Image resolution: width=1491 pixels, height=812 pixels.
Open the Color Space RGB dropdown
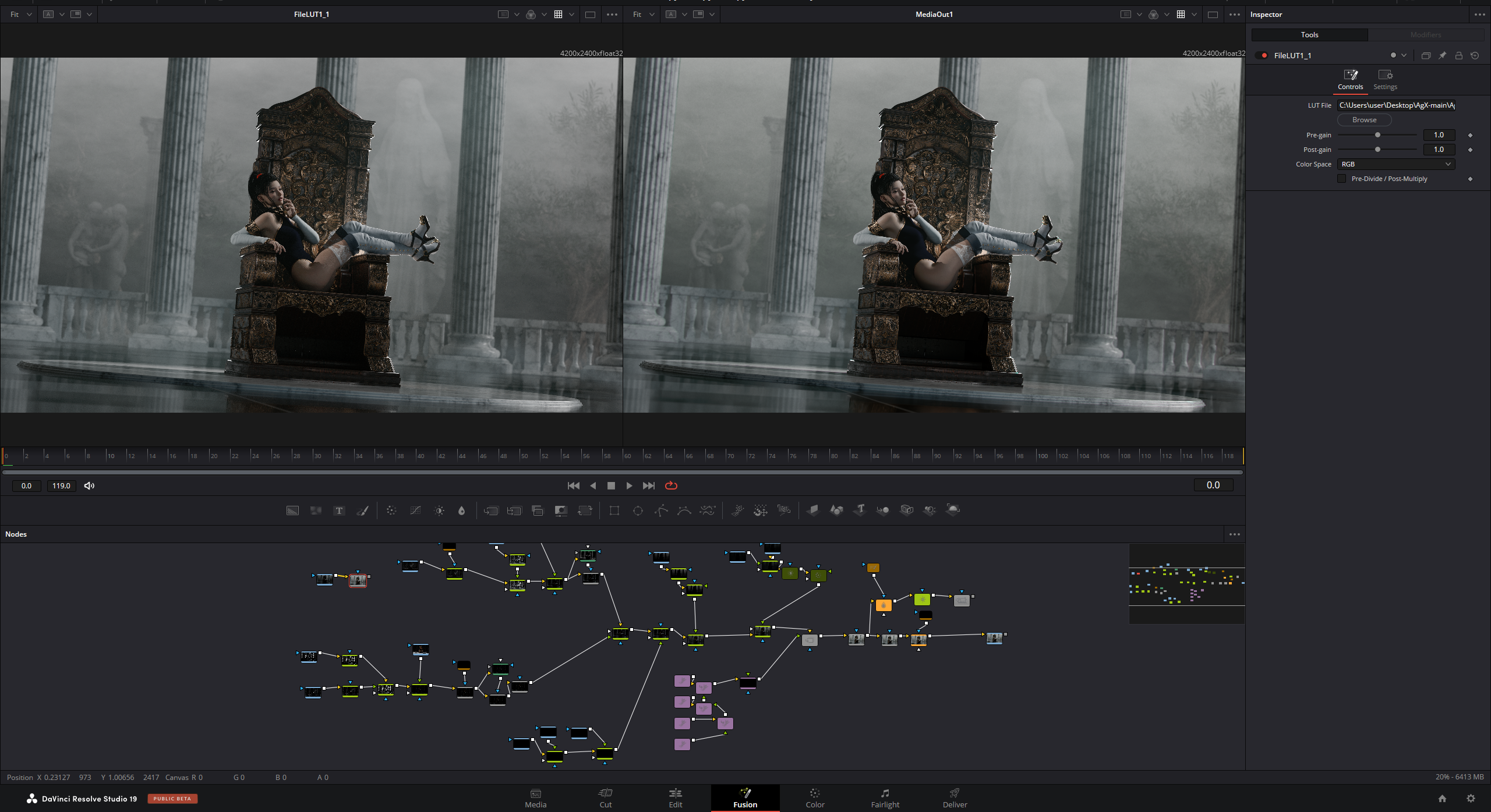pyautogui.click(x=1395, y=164)
